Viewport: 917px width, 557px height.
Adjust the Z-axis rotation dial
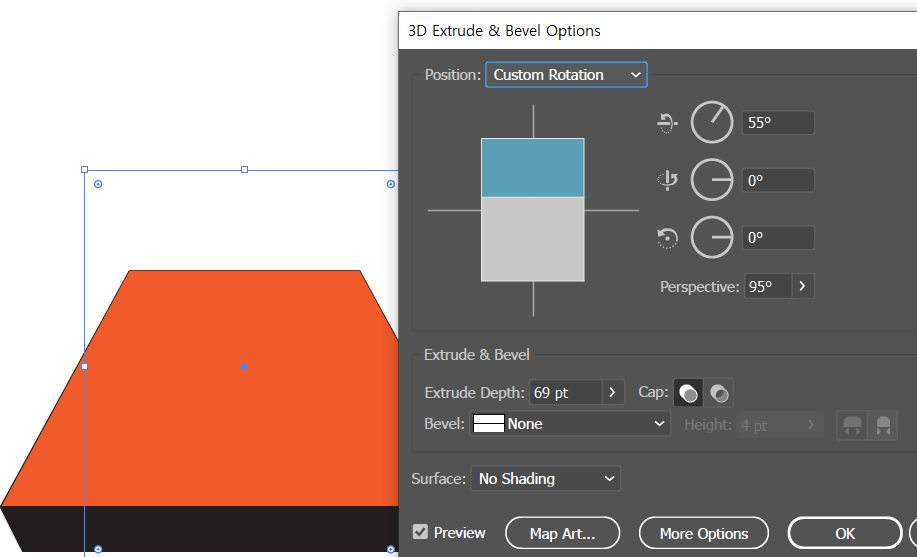pyautogui.click(x=712, y=238)
